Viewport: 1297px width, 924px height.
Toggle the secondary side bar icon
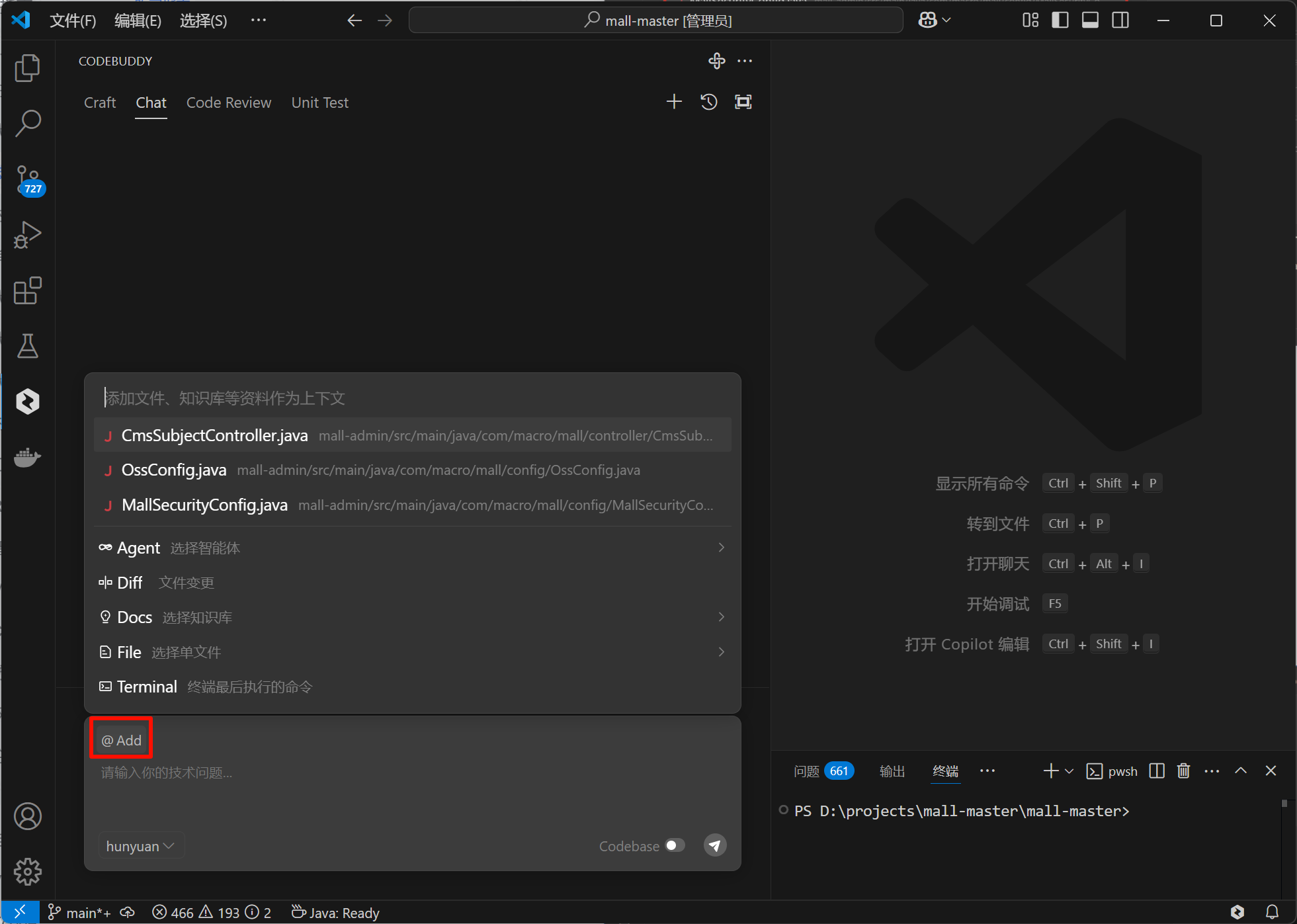1121,21
